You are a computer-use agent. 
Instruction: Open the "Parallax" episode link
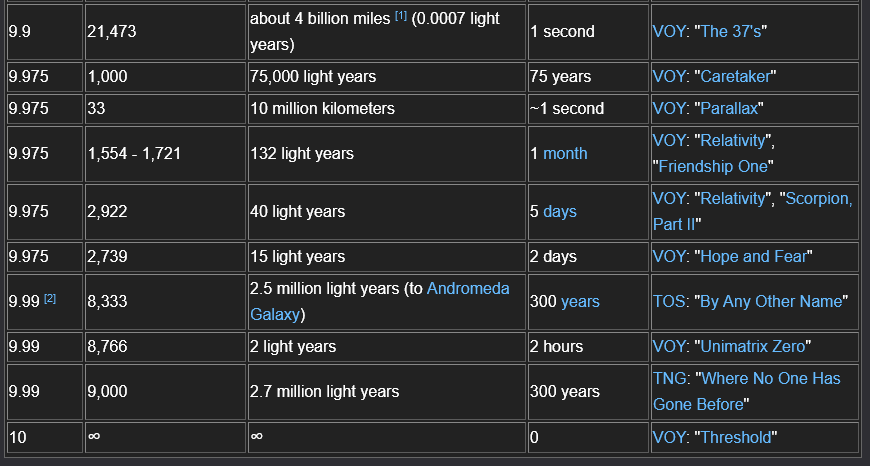pyautogui.click(x=730, y=109)
